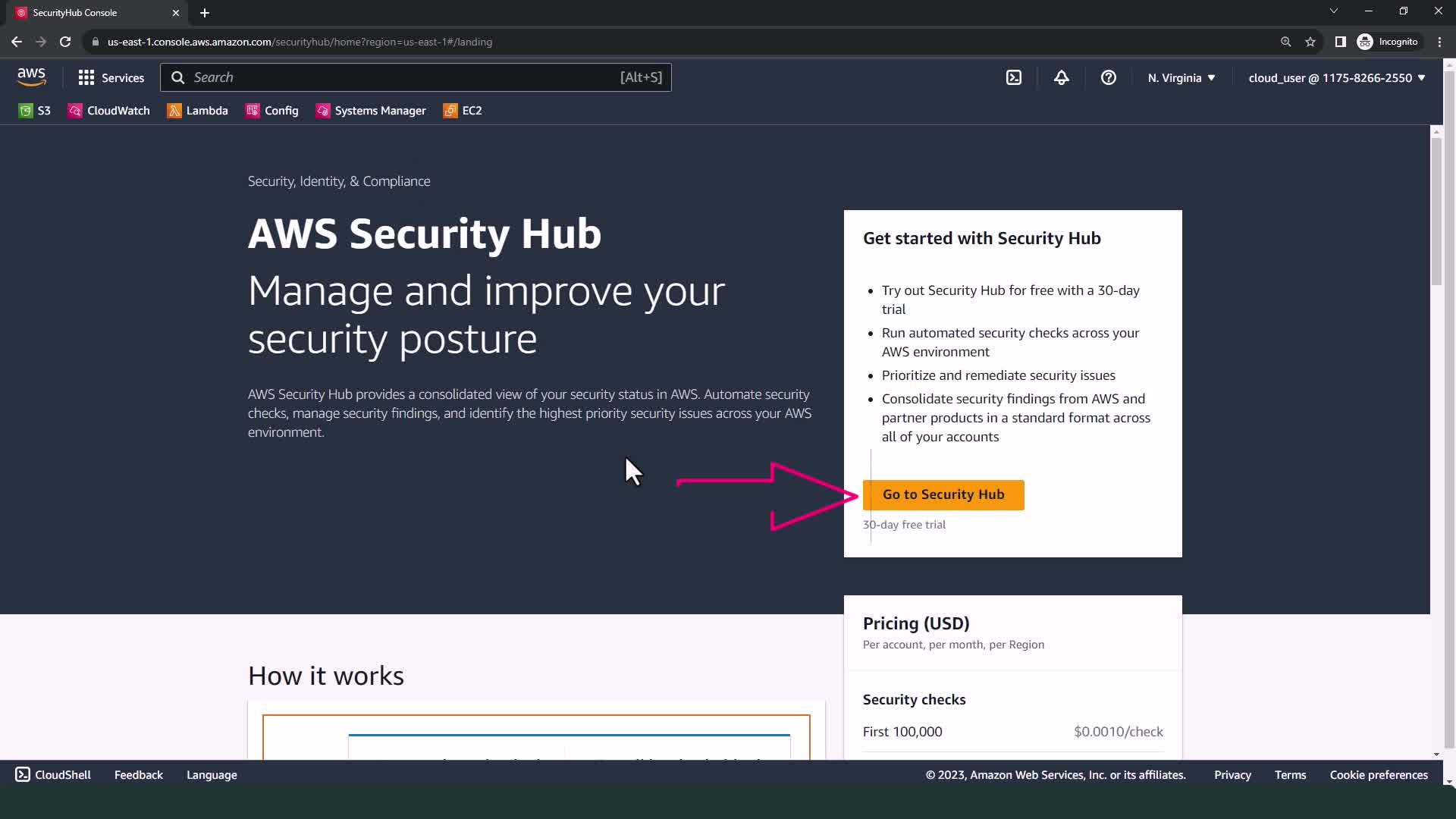Open the Systems Manager favorites shortcut
Screen dimensions: 1456x819
tap(371, 111)
